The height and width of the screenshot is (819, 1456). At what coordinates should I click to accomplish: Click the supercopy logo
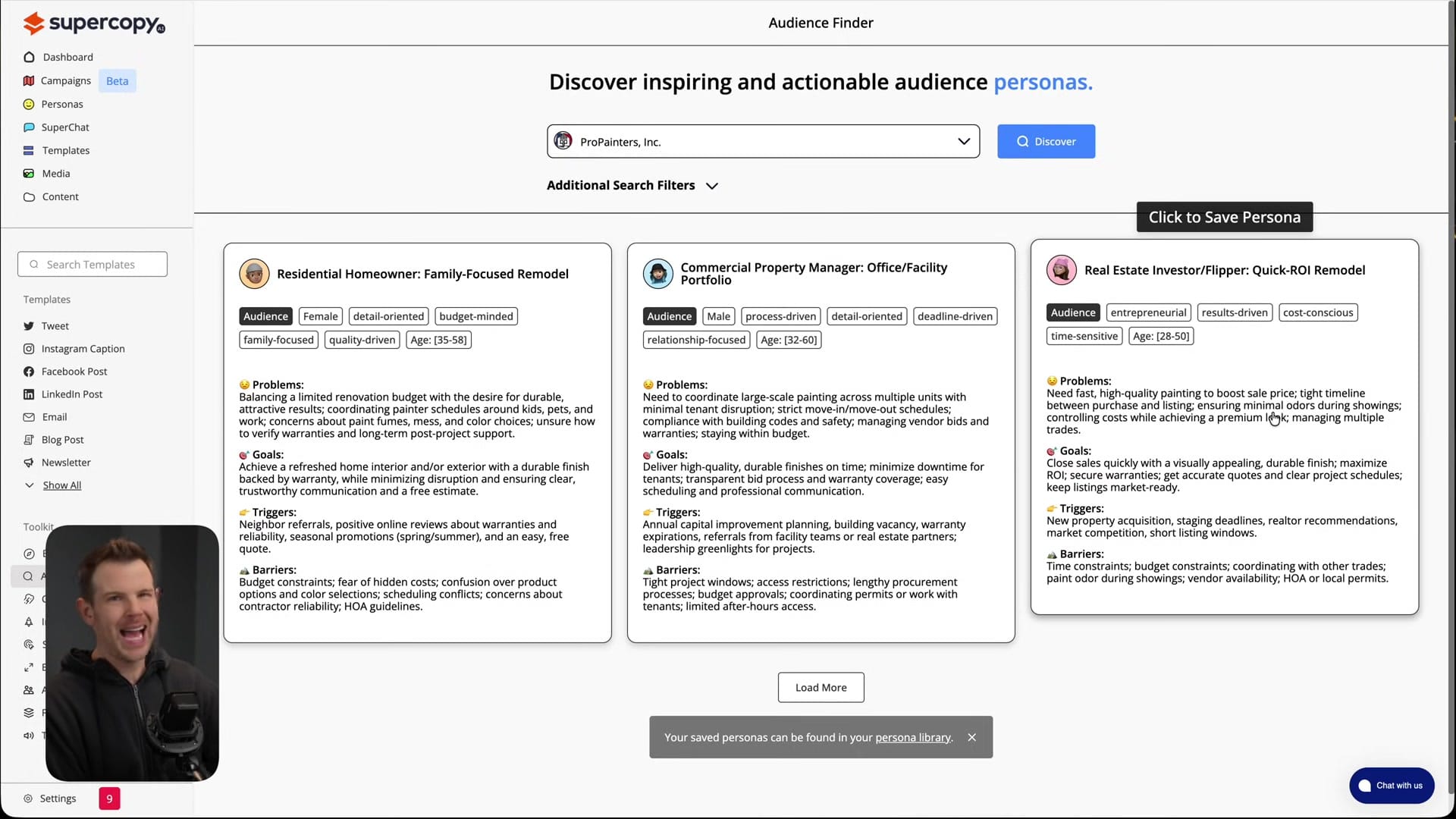pos(94,24)
